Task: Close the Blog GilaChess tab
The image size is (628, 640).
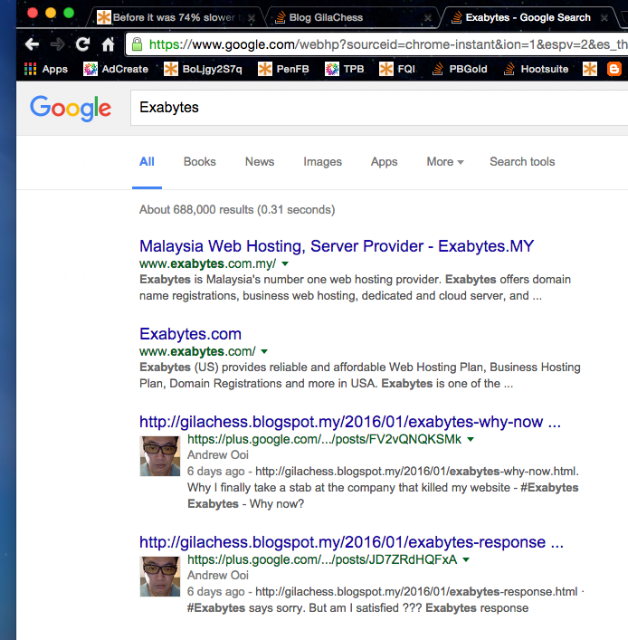Action: (428, 18)
